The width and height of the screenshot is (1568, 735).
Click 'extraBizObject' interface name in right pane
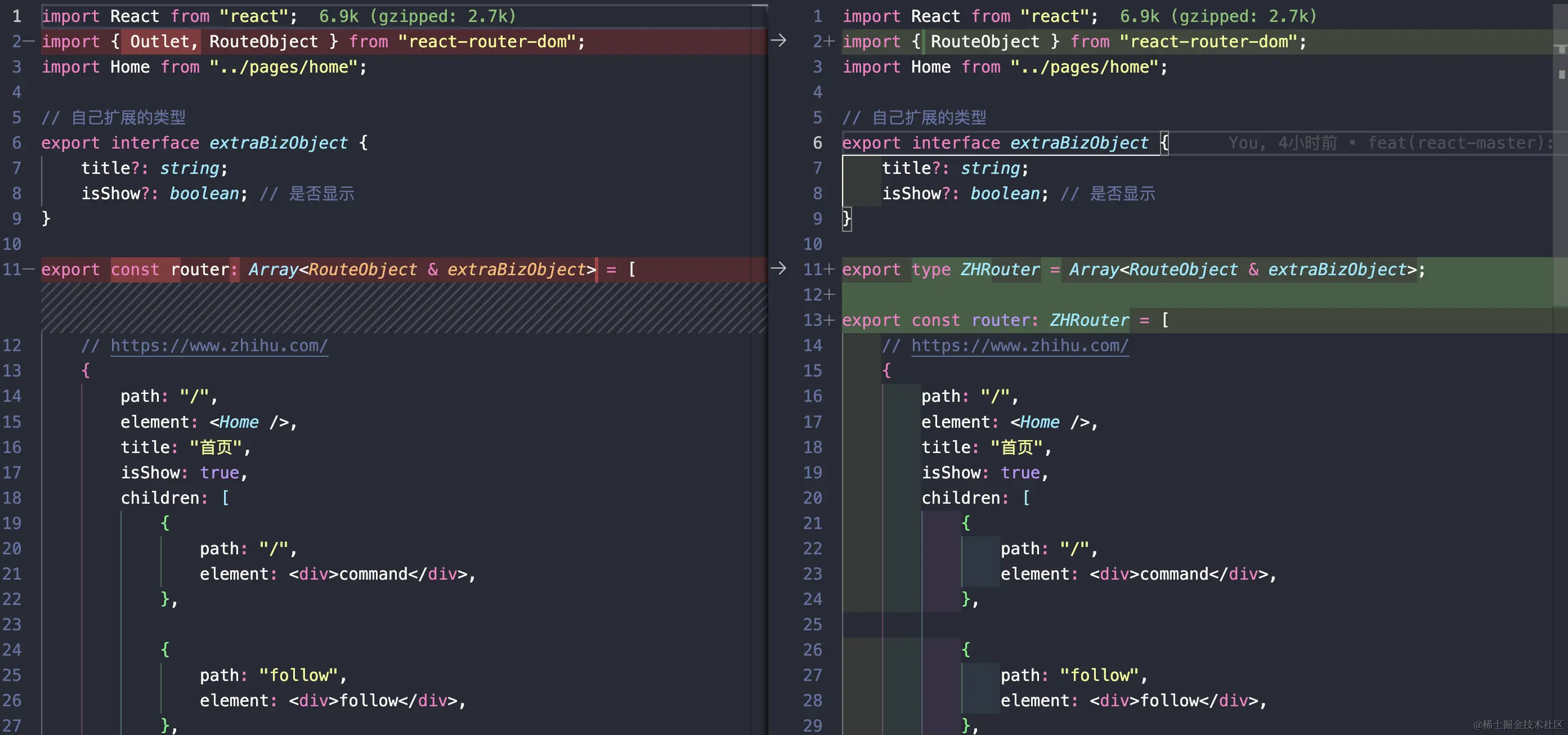pos(1079,143)
